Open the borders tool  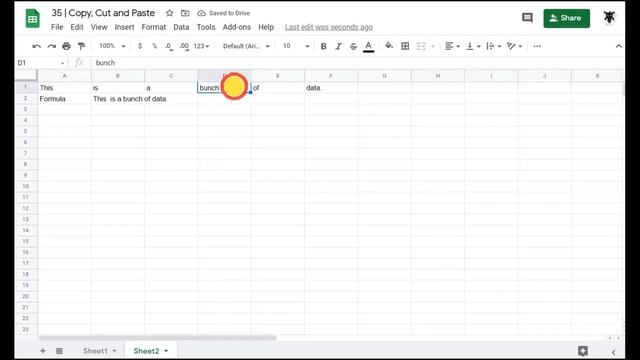tap(405, 46)
